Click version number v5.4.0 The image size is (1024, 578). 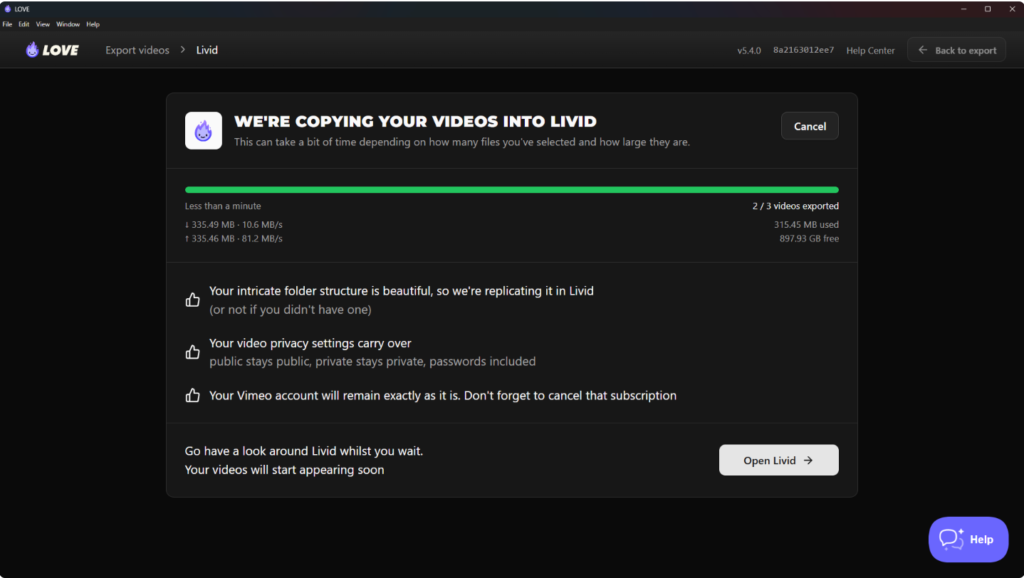coord(749,50)
